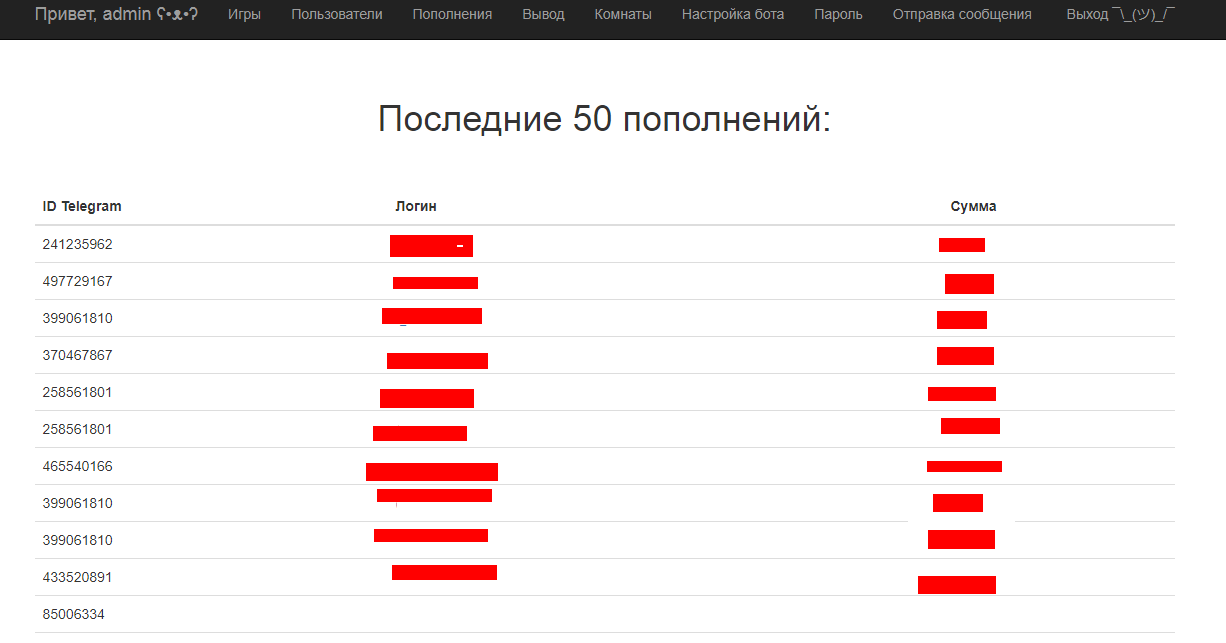
Task: Select Telegram ID 497729167 cell
Action: point(77,281)
